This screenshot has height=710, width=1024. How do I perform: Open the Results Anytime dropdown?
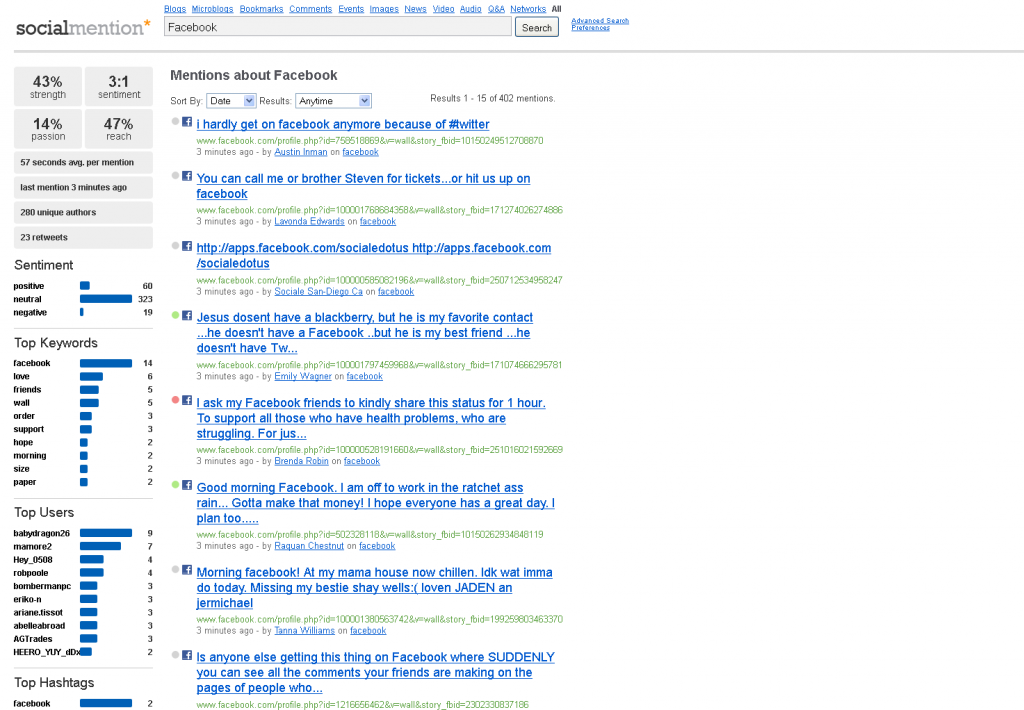334,101
